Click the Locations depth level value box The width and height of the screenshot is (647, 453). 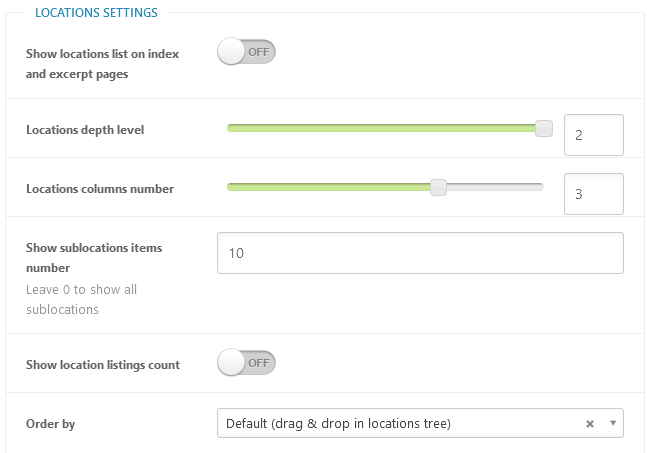point(594,135)
